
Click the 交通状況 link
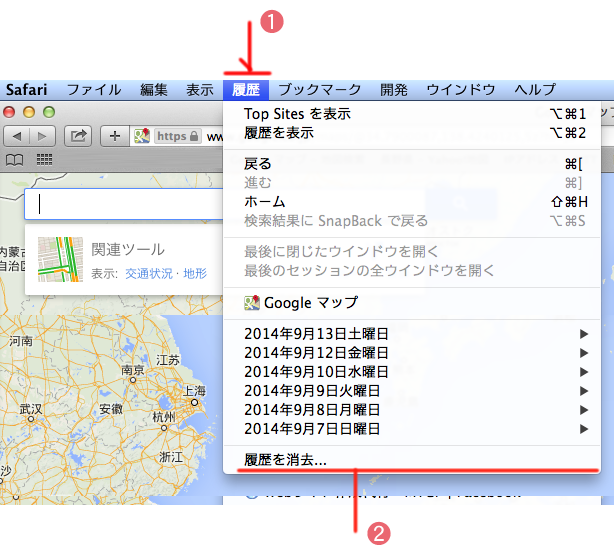[149, 273]
